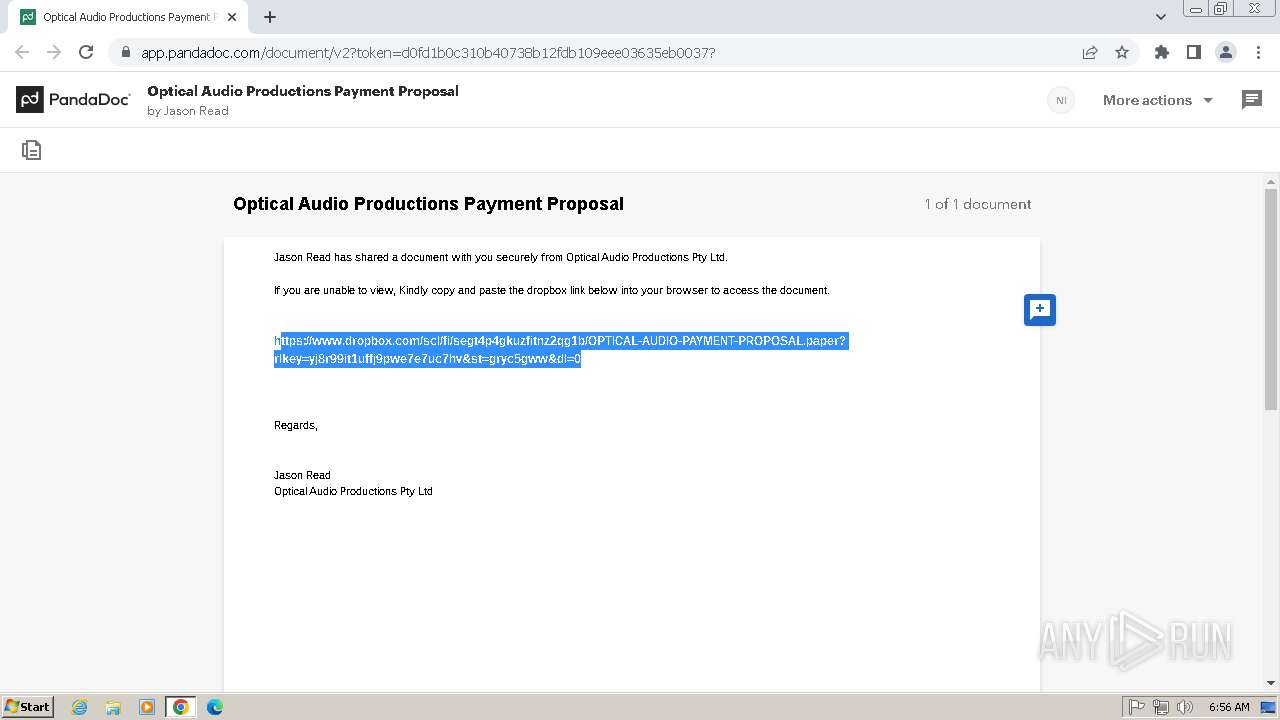
Task: Open a new browser tab
Action: pyautogui.click(x=270, y=17)
